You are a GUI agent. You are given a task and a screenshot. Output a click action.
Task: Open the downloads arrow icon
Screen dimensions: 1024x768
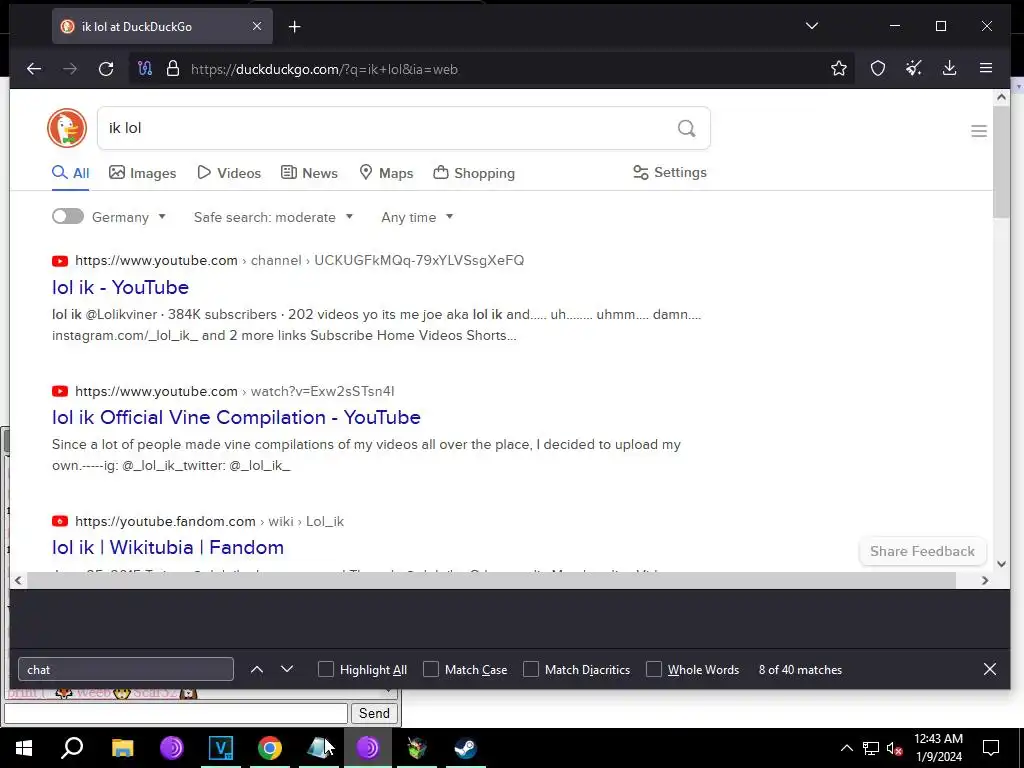[950, 68]
